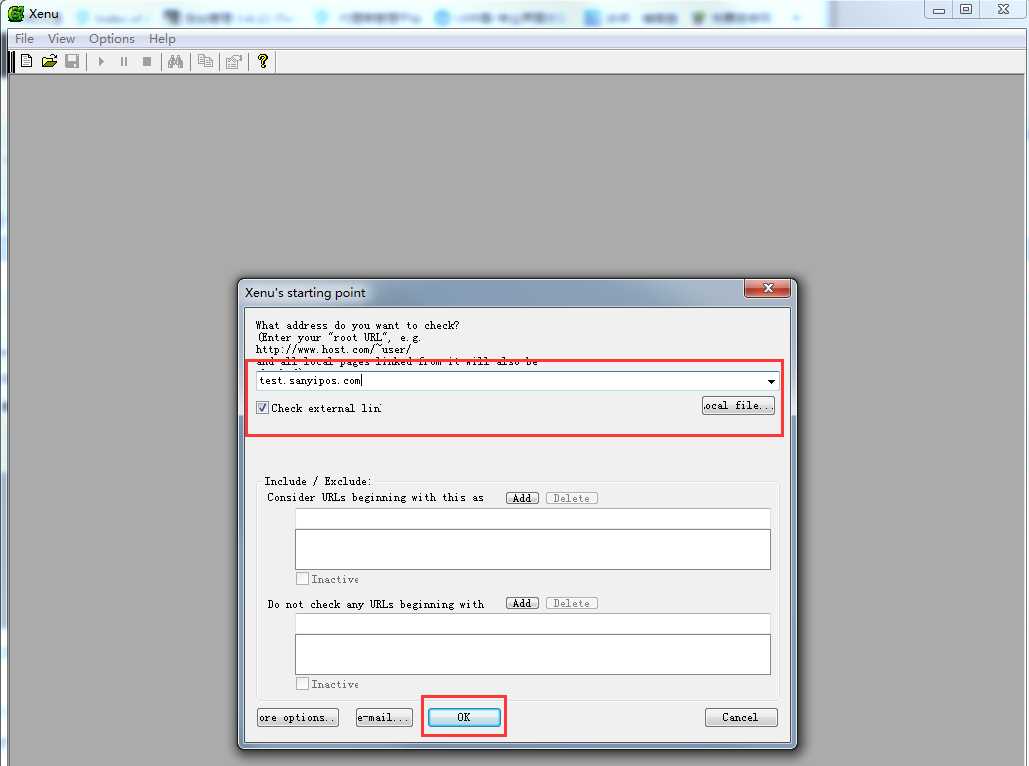Click the binoculars Find icon
The image size is (1029, 766).
point(175,61)
